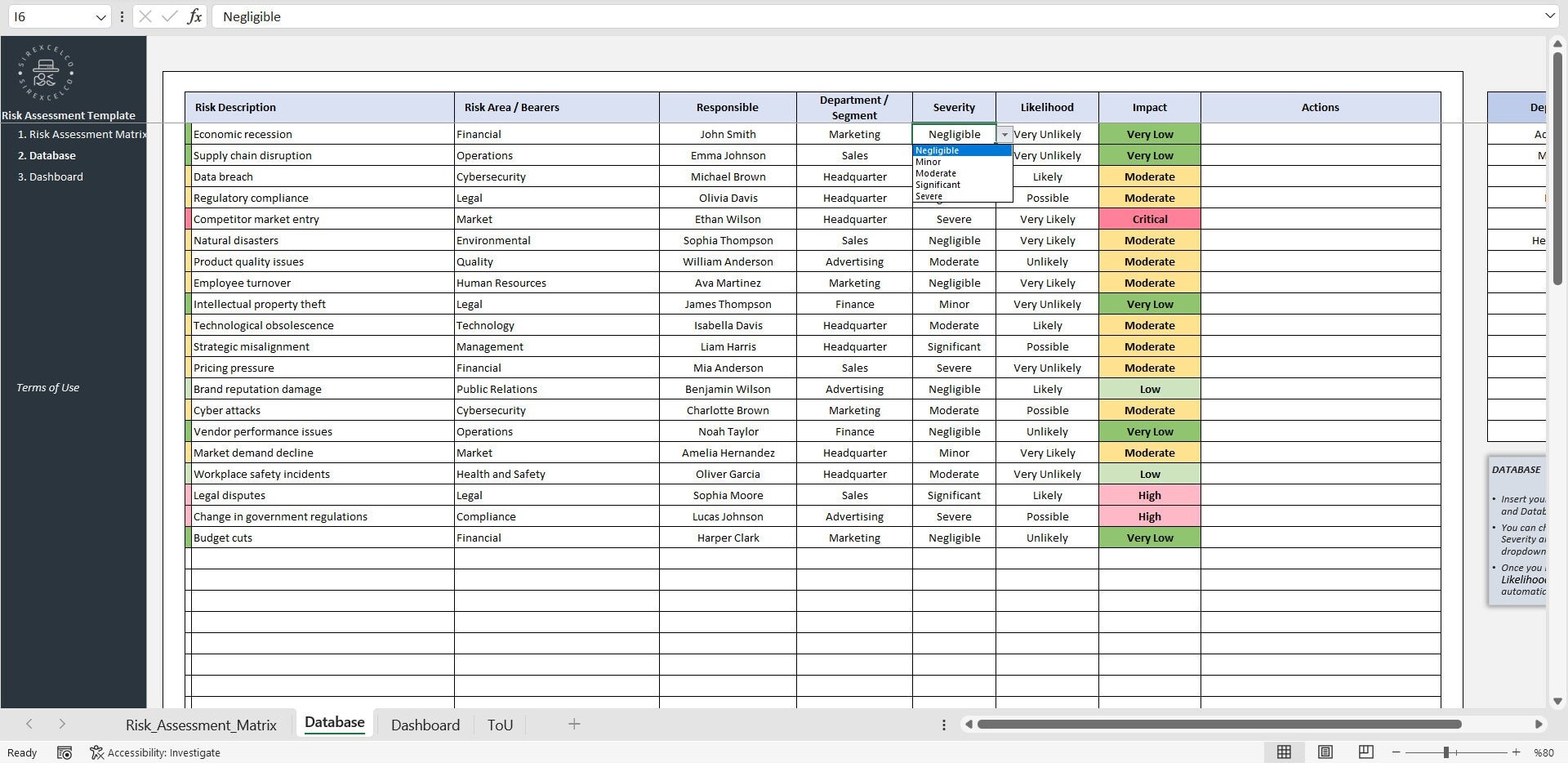This screenshot has width=1568, height=763.
Task: Click the macro record icon near Ready
Action: click(64, 752)
